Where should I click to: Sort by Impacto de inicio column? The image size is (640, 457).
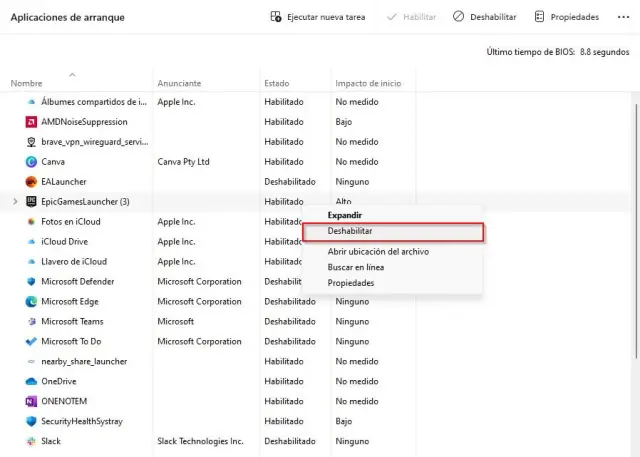(368, 83)
